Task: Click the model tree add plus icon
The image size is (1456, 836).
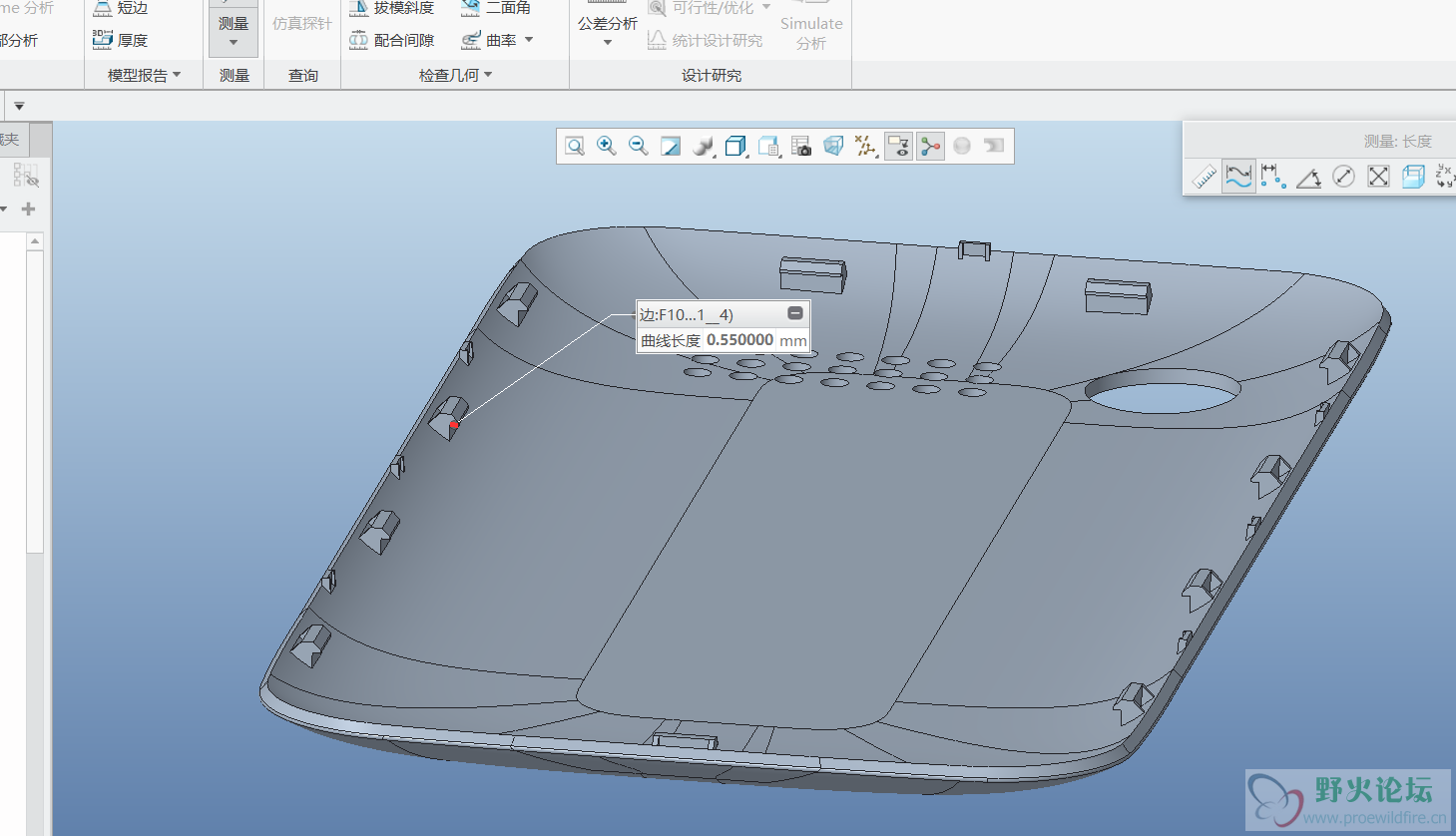Action: pyautogui.click(x=28, y=209)
